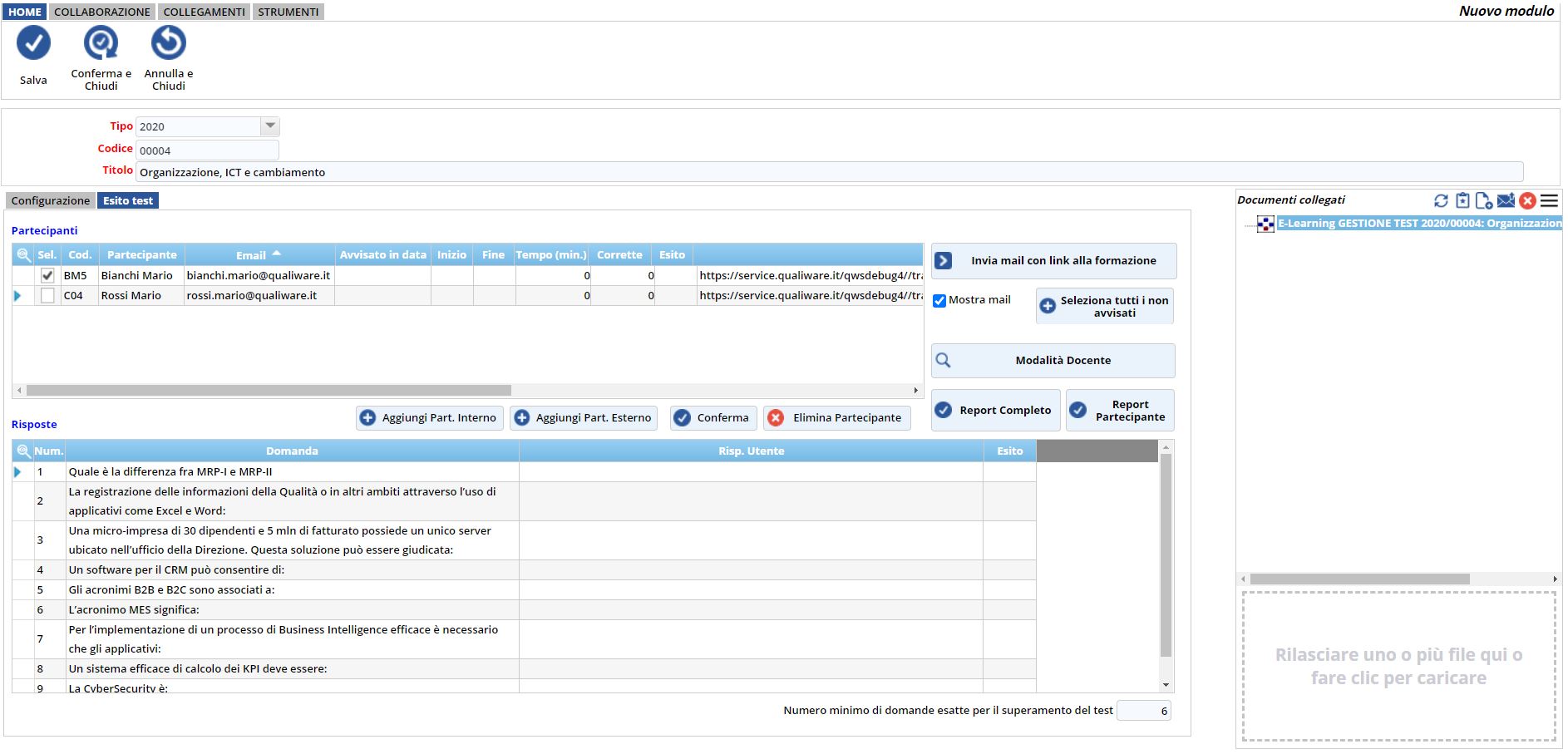Click the Conferma e Chiudi icon
Image resolution: width=1568 pixels, height=754 pixels.
[x=101, y=43]
